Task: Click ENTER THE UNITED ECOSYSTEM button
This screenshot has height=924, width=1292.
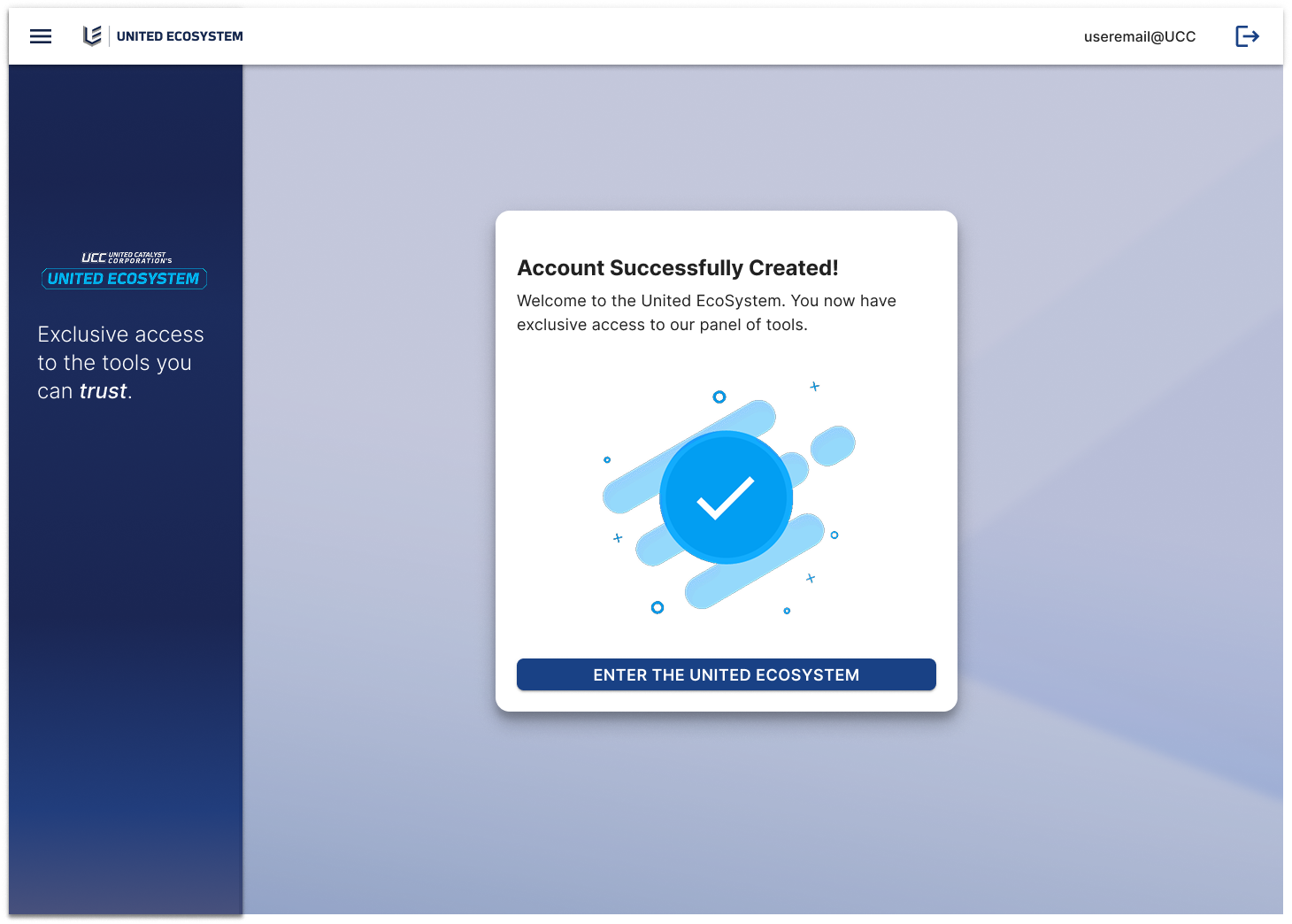Action: [x=727, y=674]
